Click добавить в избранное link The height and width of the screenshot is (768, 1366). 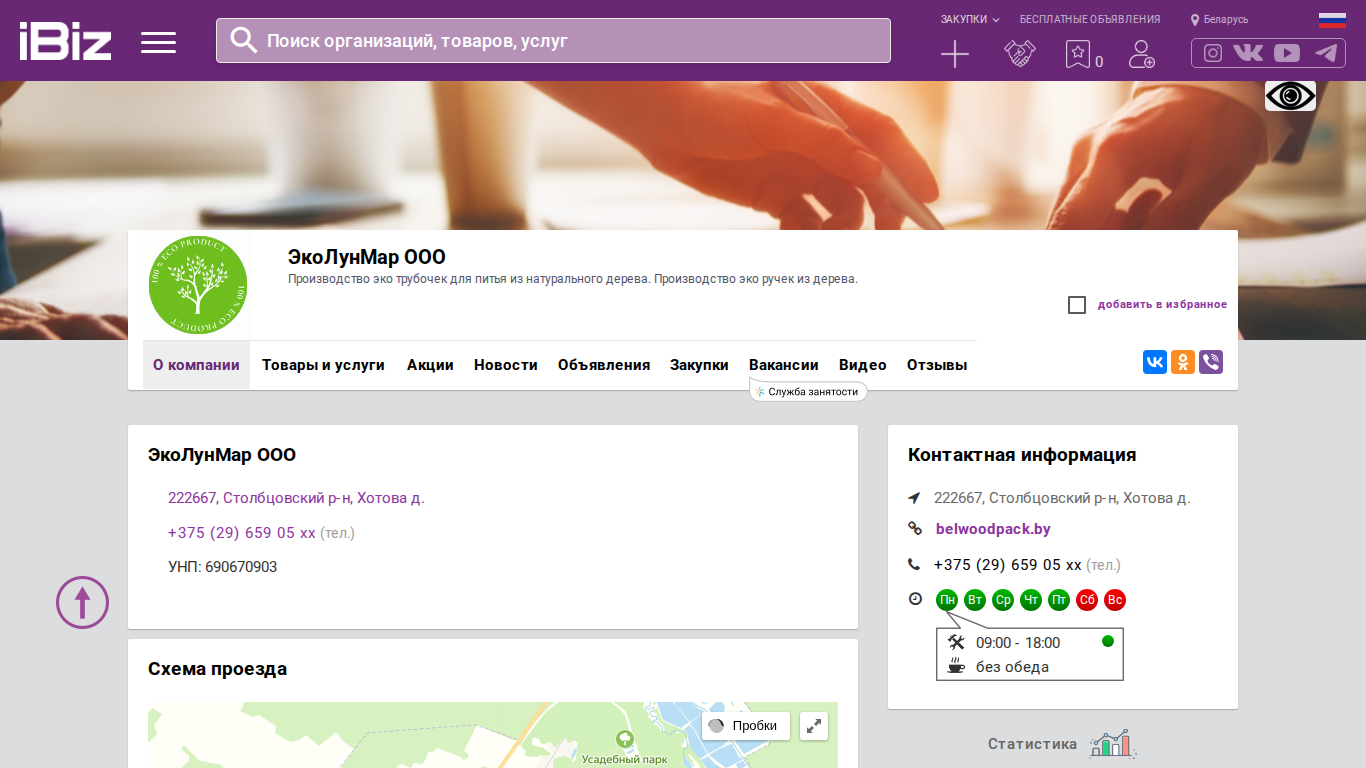1162,305
